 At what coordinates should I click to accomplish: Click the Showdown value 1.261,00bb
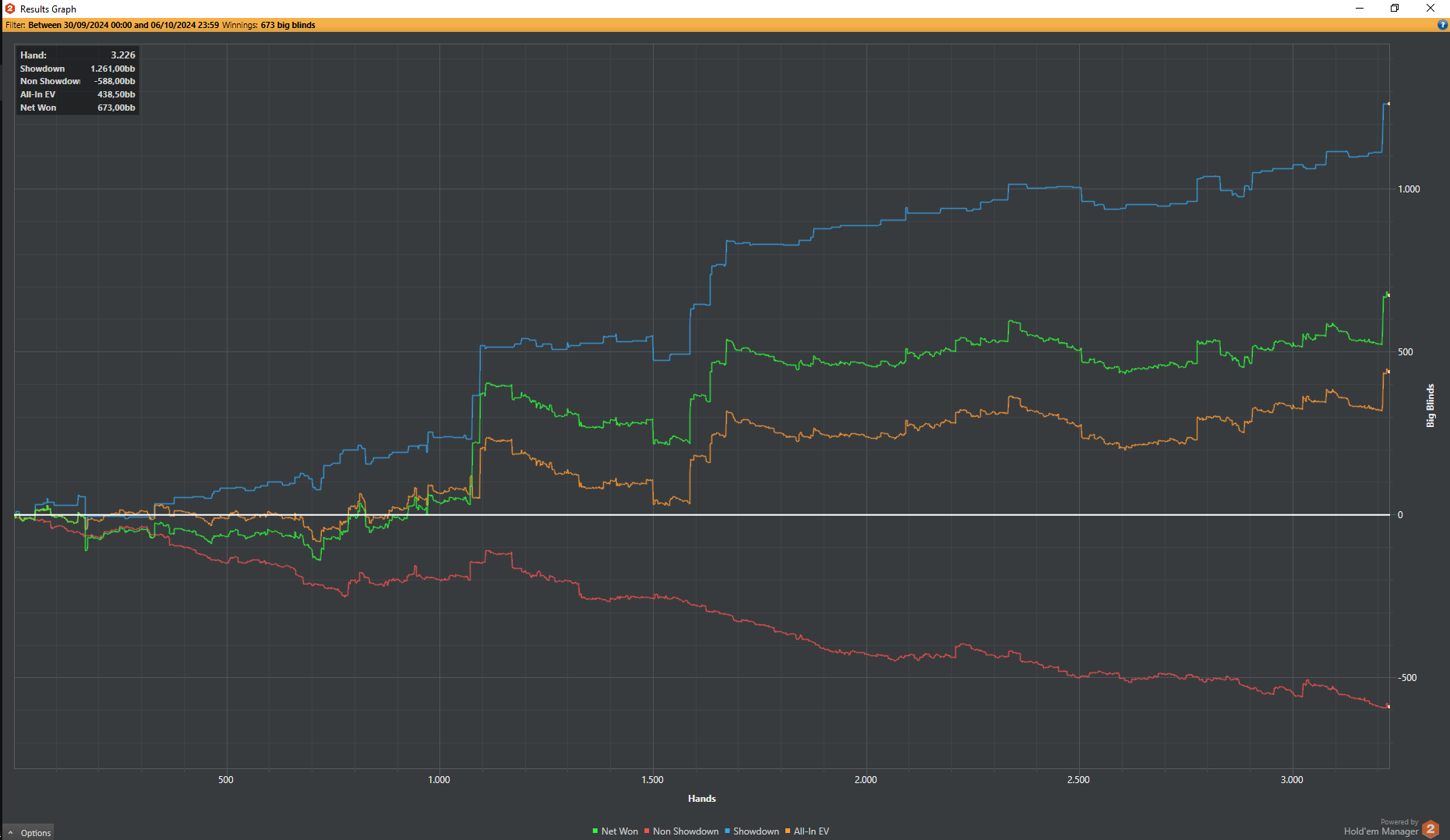point(113,69)
